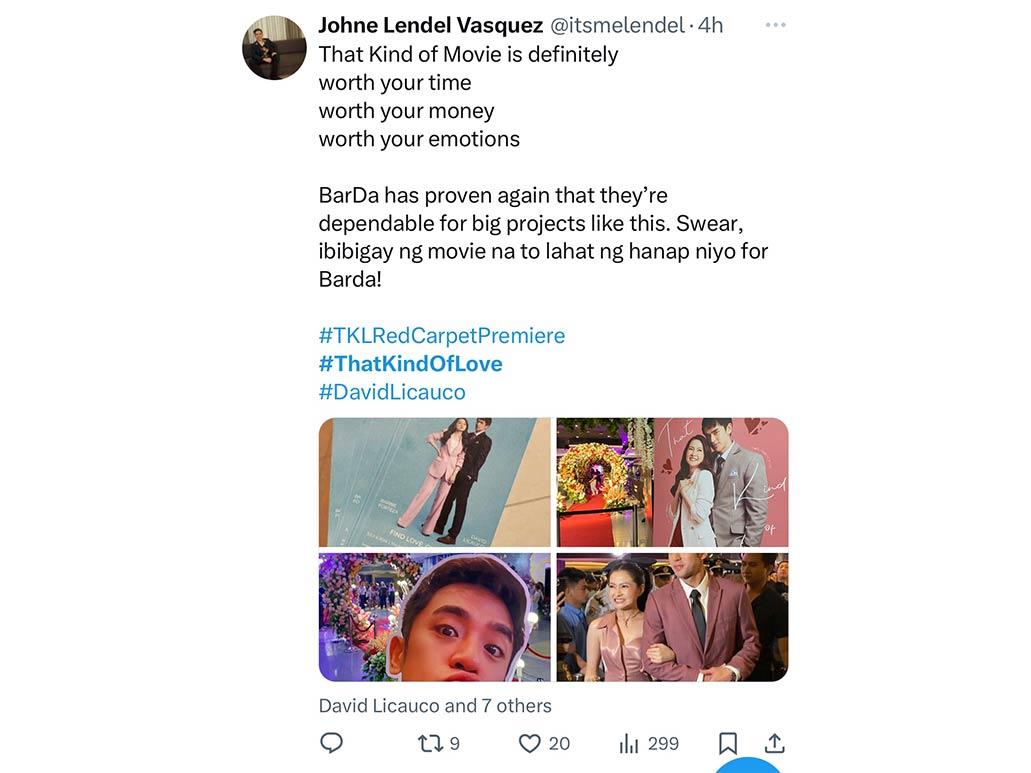The height and width of the screenshot is (773, 1031).
Task: Open the #TKLRedCarpetPremiere hashtag
Action: tap(442, 335)
